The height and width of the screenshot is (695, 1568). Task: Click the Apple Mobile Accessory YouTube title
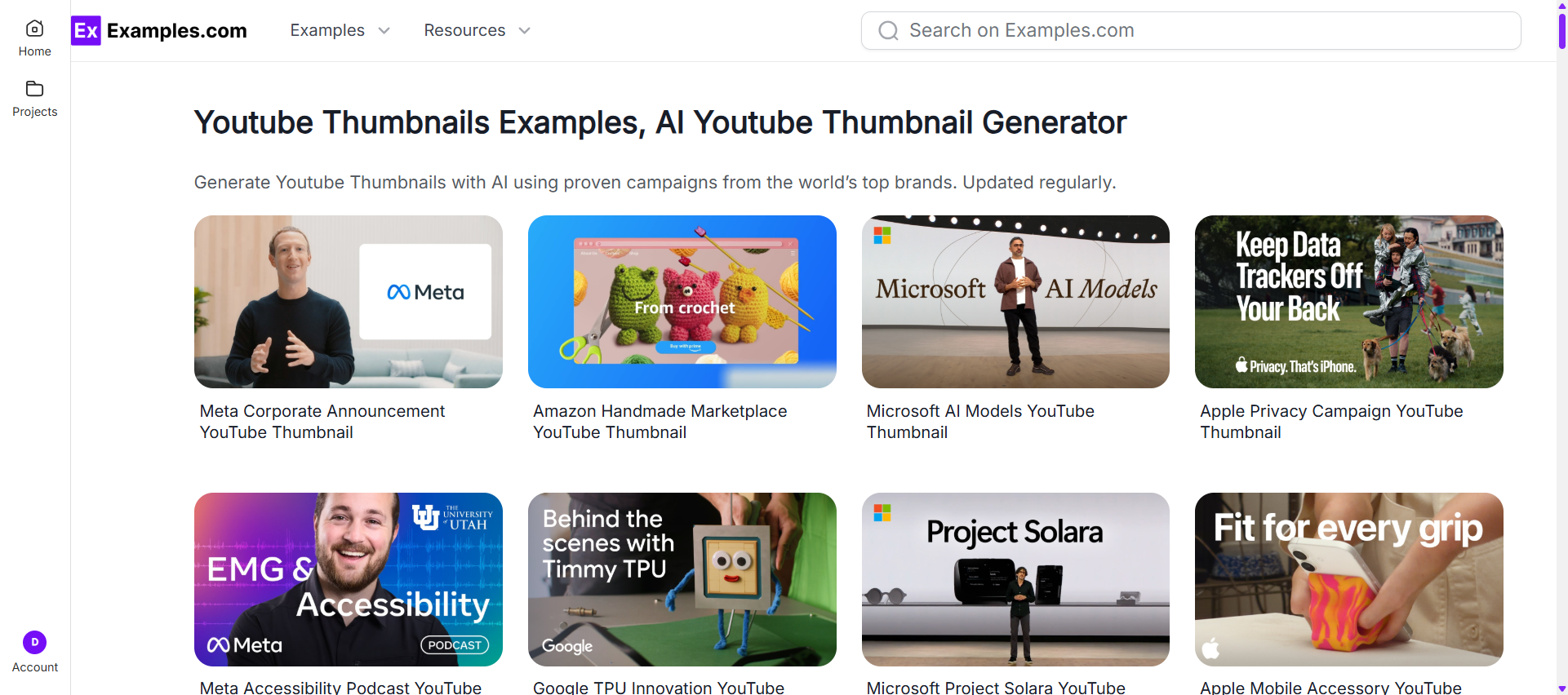click(x=1330, y=687)
